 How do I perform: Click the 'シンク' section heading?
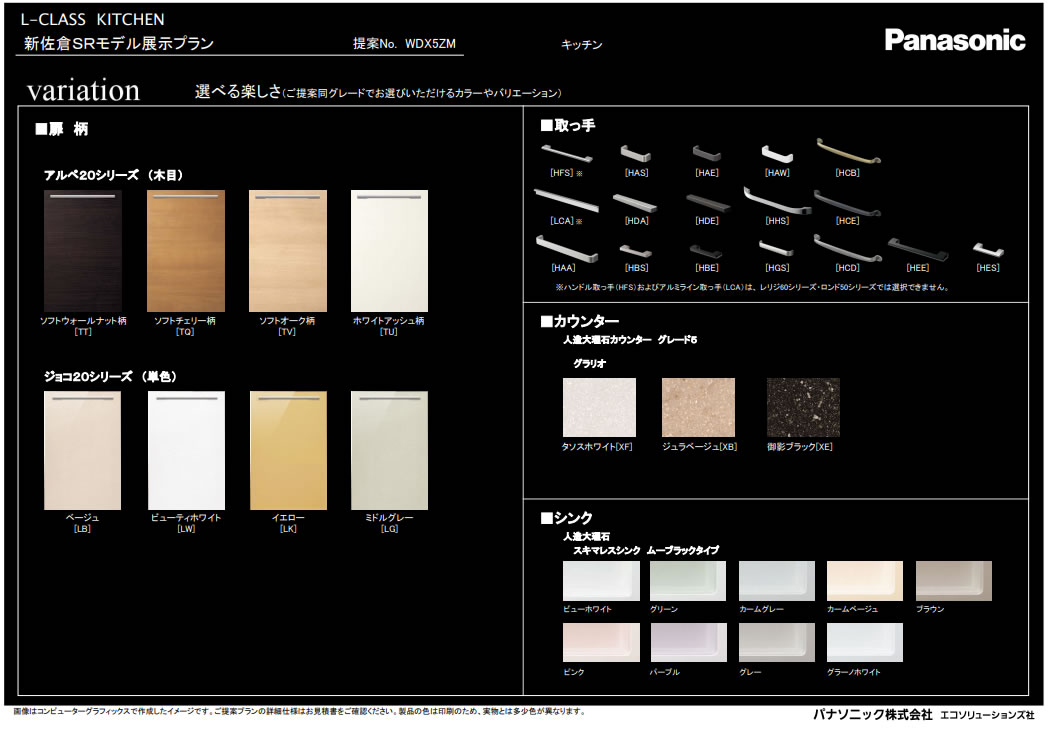(567, 518)
